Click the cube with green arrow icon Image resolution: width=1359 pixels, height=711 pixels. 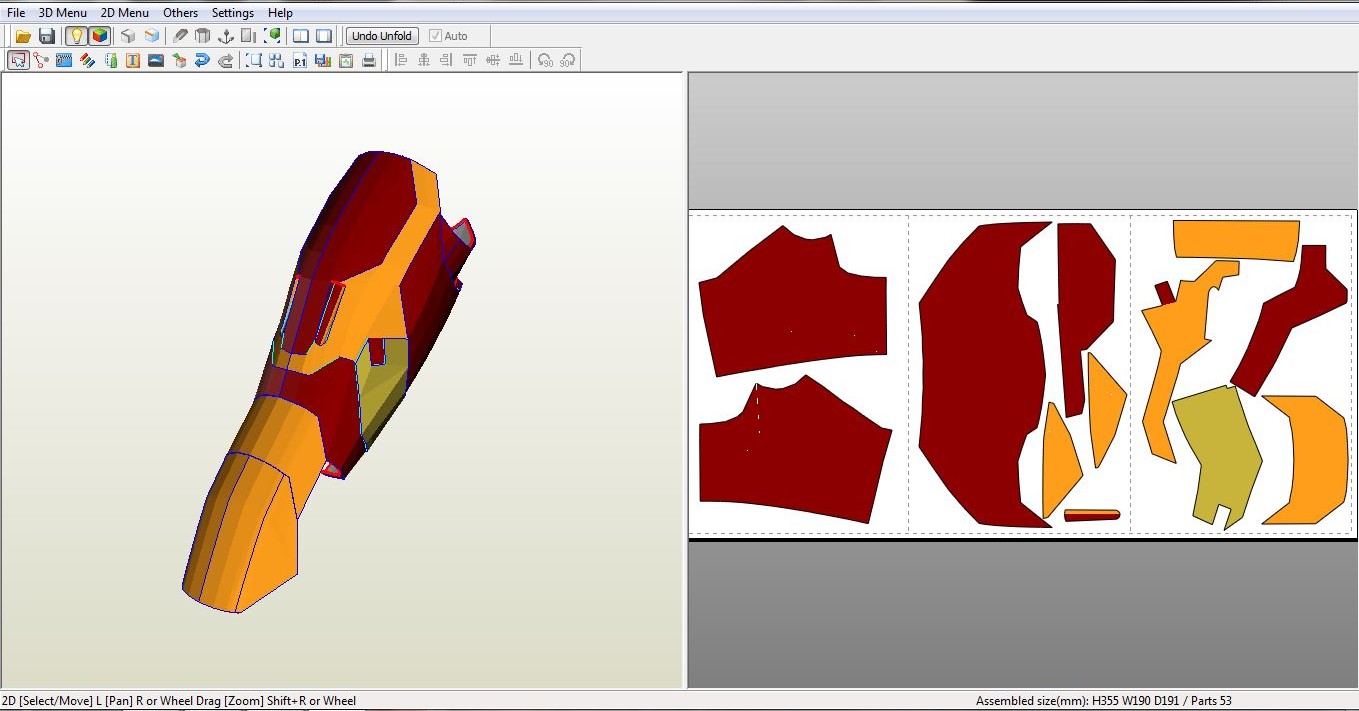[x=179, y=60]
